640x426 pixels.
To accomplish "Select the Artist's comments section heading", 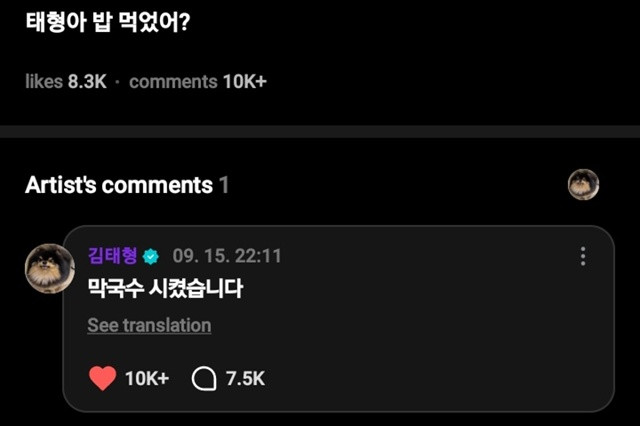I will tap(119, 185).
